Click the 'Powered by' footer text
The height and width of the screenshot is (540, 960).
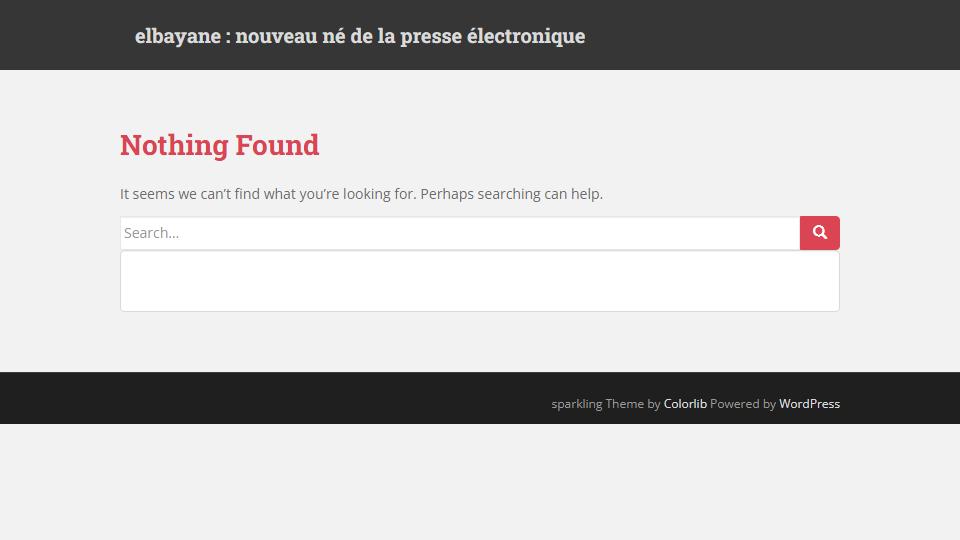tap(743, 403)
